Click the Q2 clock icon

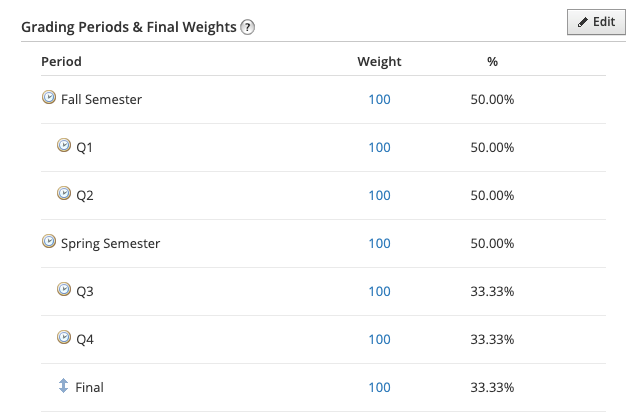pyautogui.click(x=64, y=194)
